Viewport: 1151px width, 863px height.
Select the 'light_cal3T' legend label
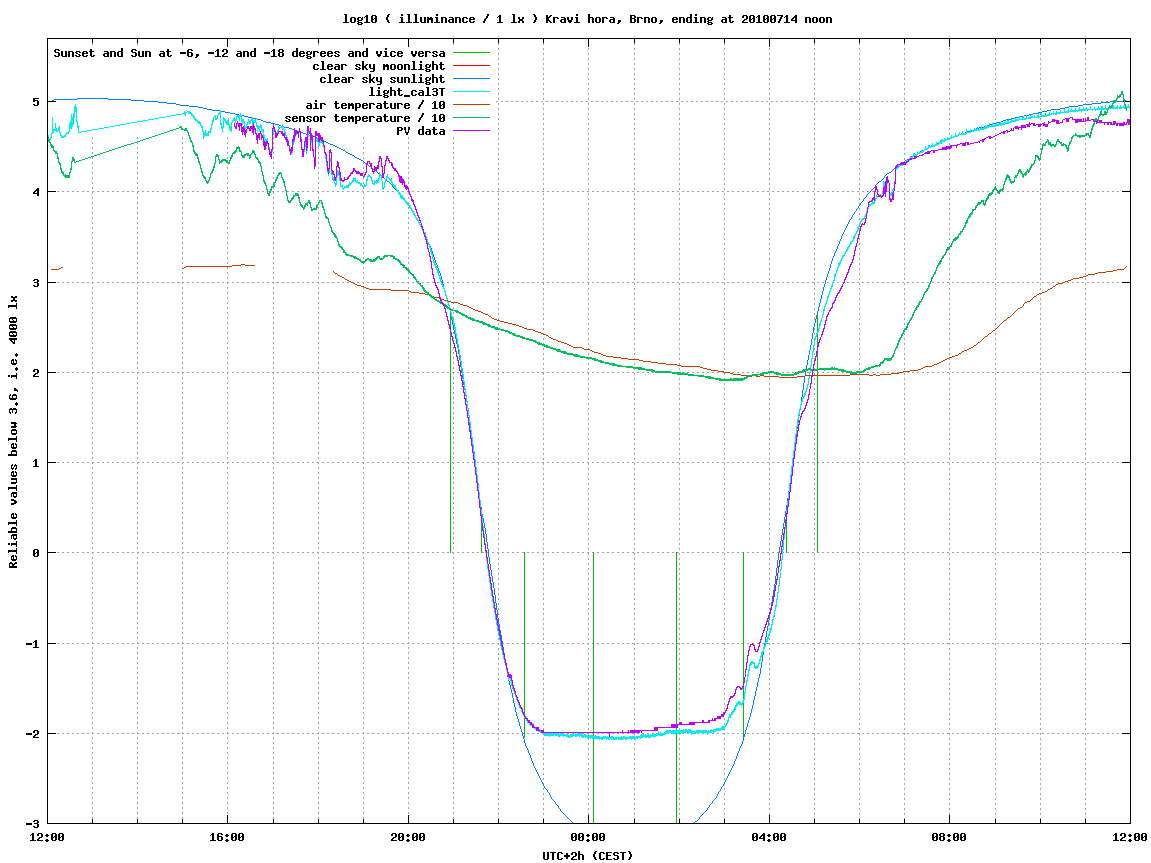coord(407,92)
